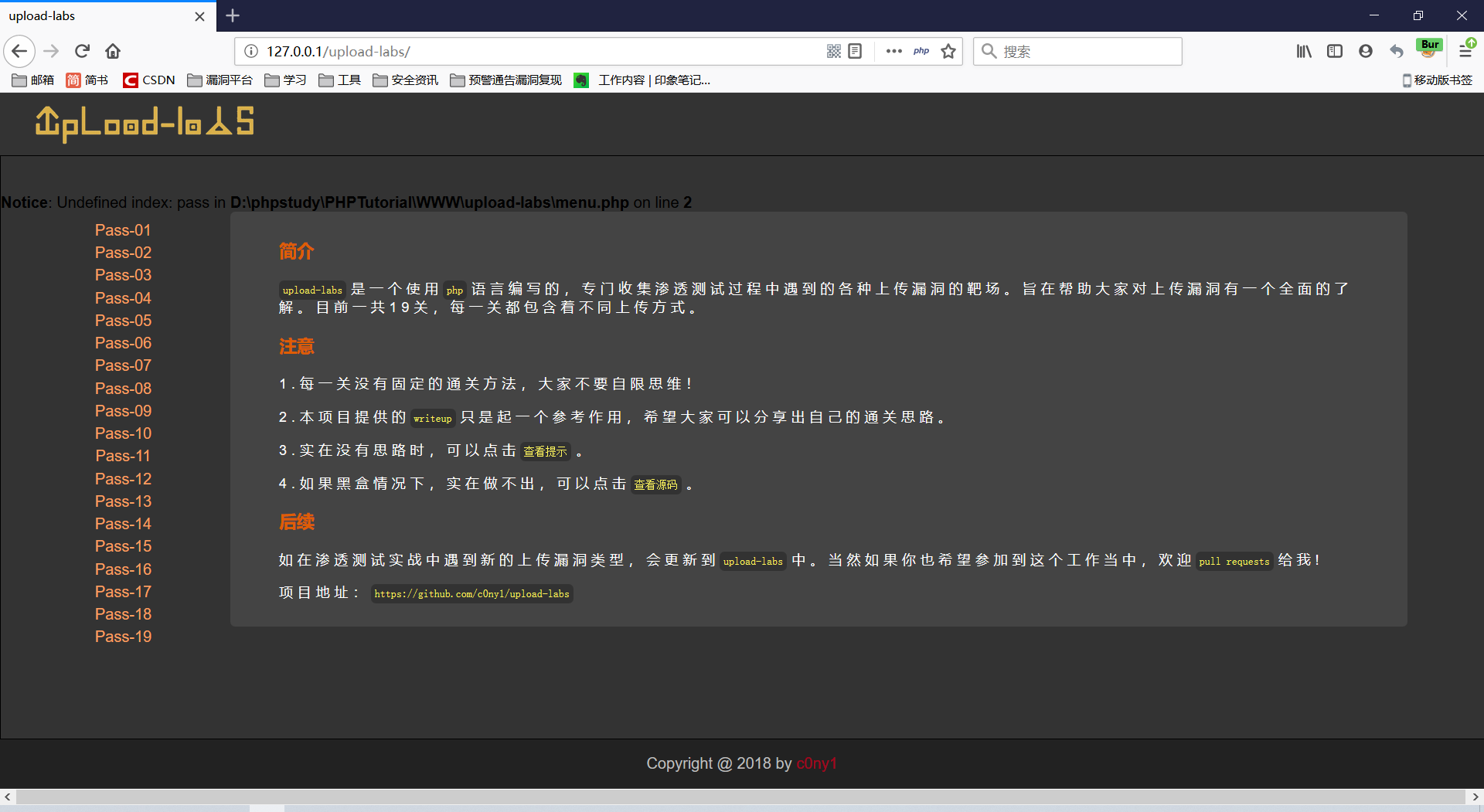Click the c0ny1 author link in footer
Viewport: 1484px width, 812px height.
click(817, 763)
